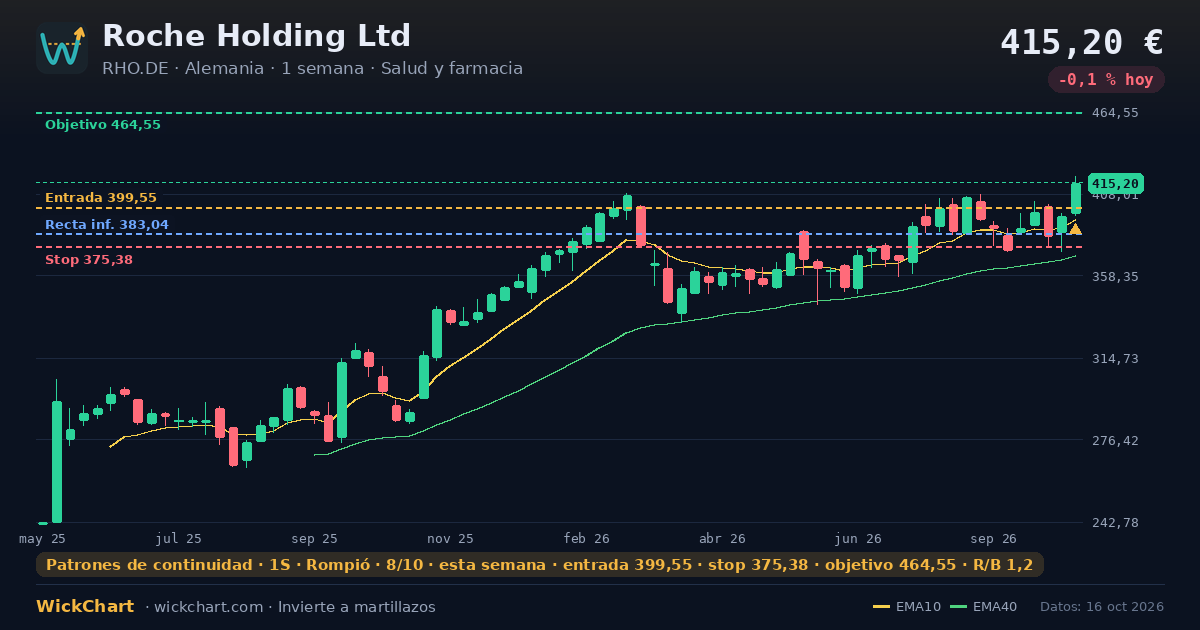1200x630 pixels.
Task: Click the 276,42 axis value
Action: [x=1115, y=440]
